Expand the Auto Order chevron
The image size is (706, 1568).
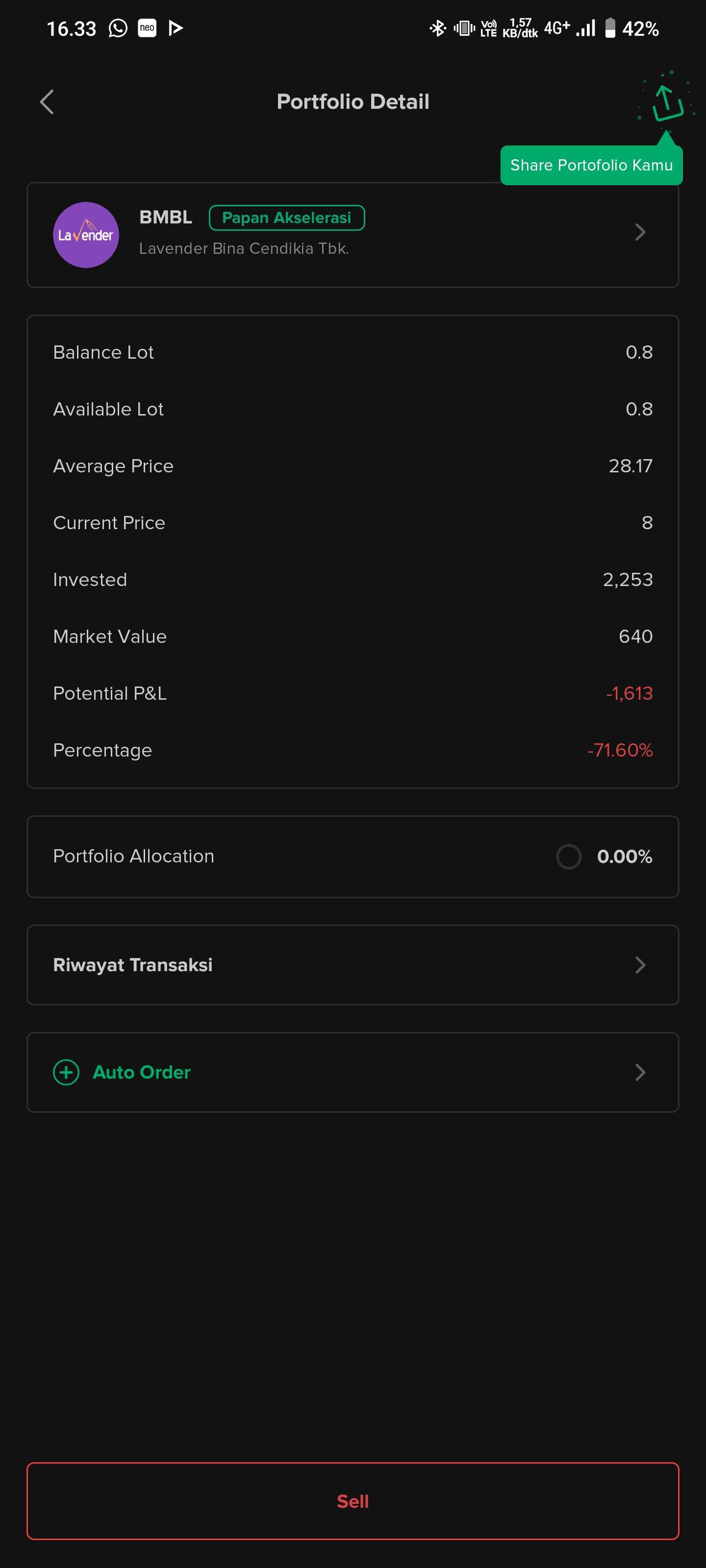click(x=640, y=1072)
